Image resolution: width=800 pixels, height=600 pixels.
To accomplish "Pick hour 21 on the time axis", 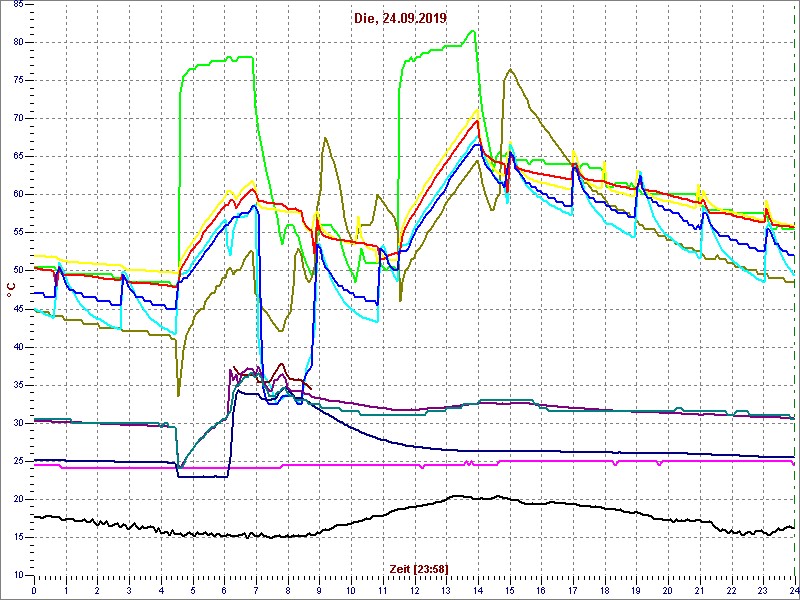I will [x=700, y=589].
